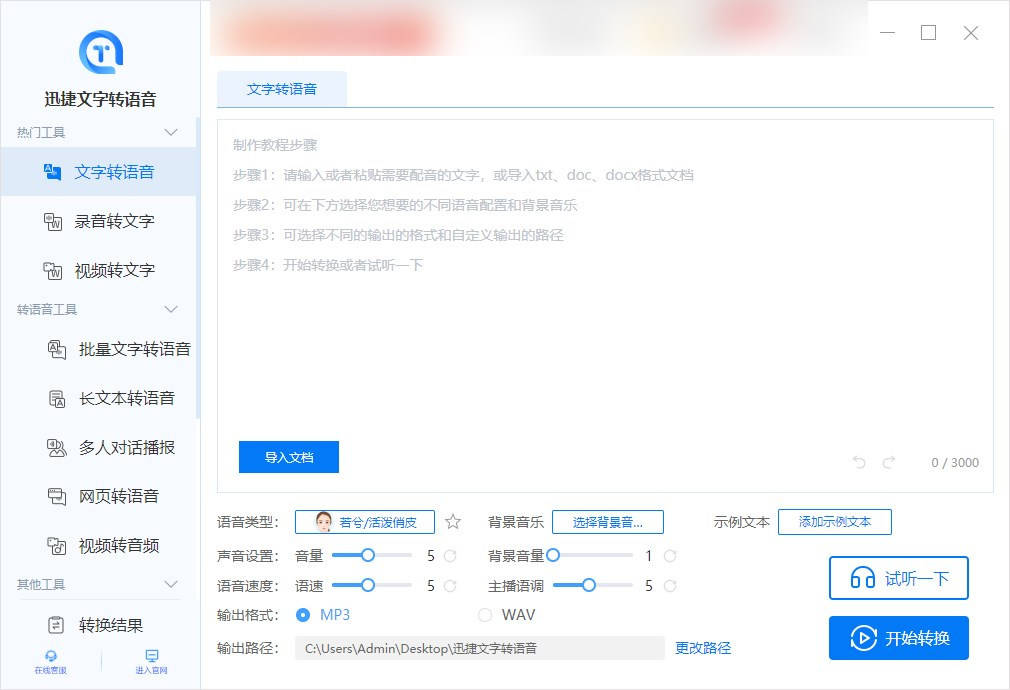Open 选择背景音 background music selector
The image size is (1010, 690).
pyautogui.click(x=607, y=522)
